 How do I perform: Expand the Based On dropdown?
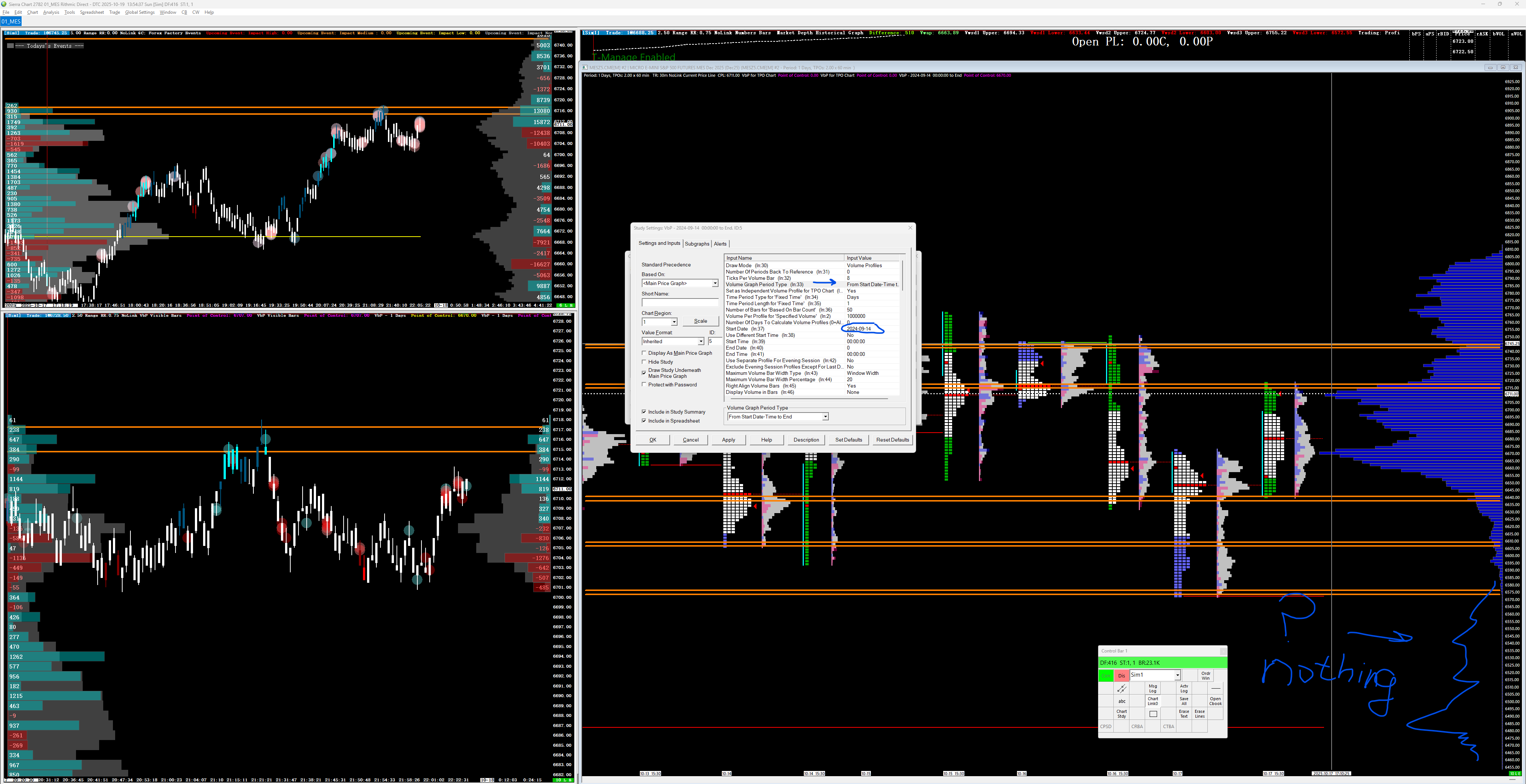click(714, 284)
